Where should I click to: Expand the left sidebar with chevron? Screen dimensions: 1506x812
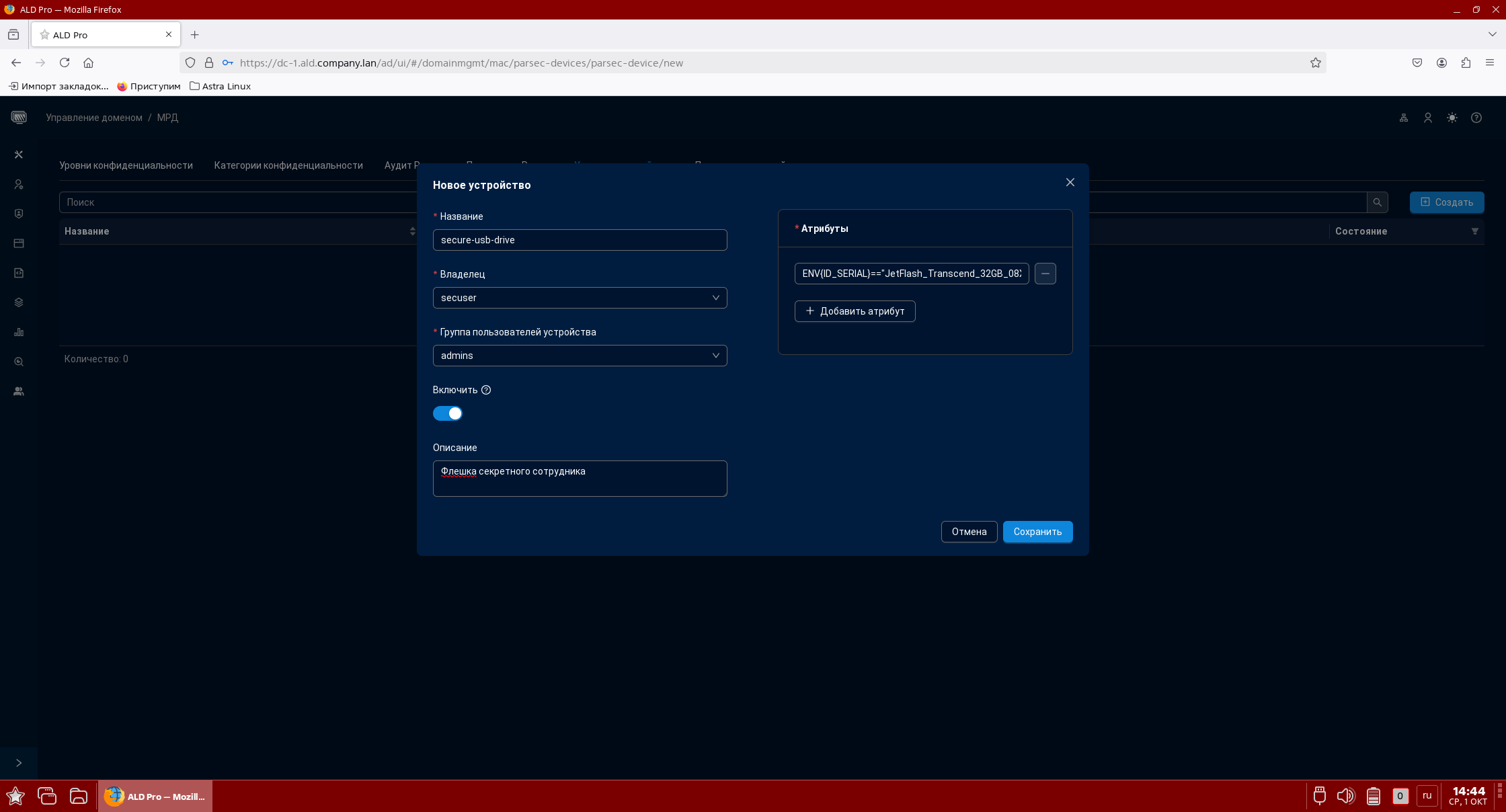[x=19, y=762]
